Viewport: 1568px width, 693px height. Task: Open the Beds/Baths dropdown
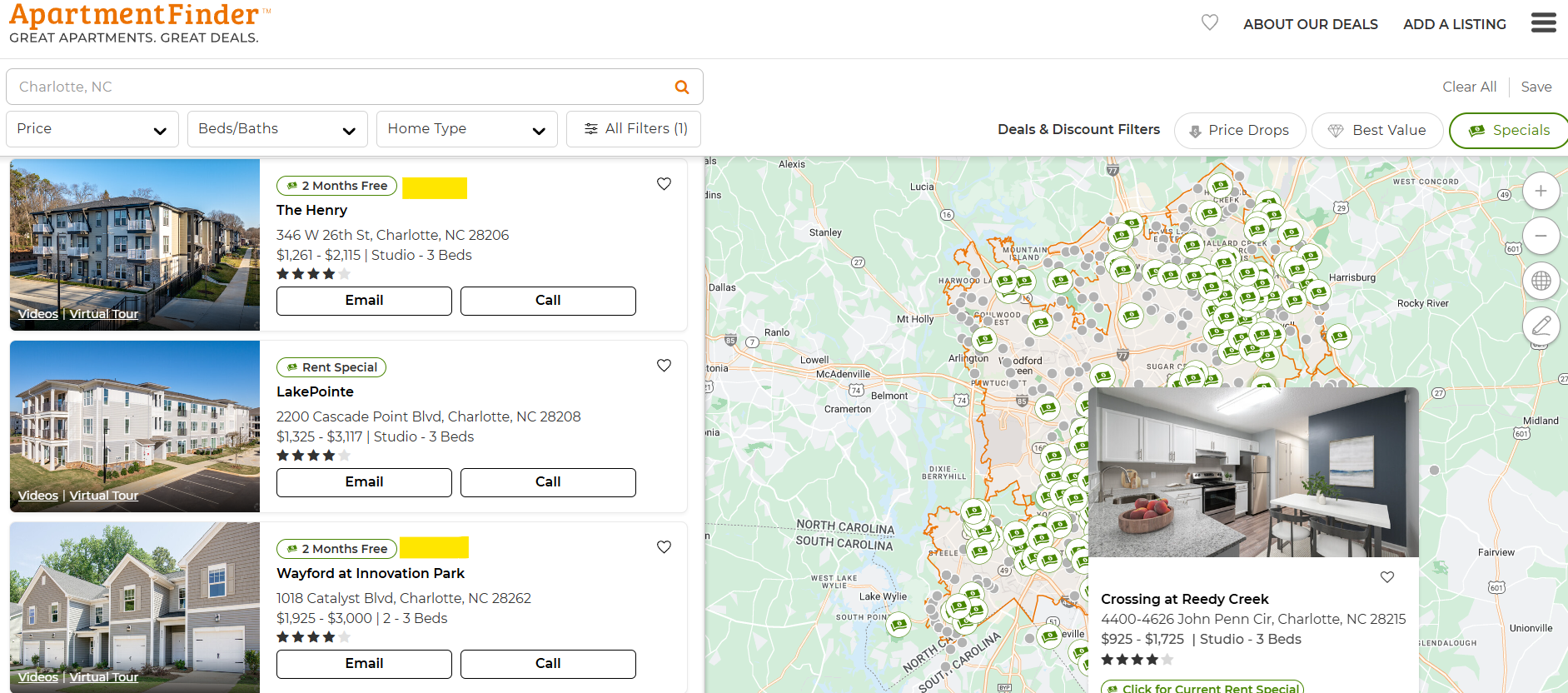(x=277, y=129)
